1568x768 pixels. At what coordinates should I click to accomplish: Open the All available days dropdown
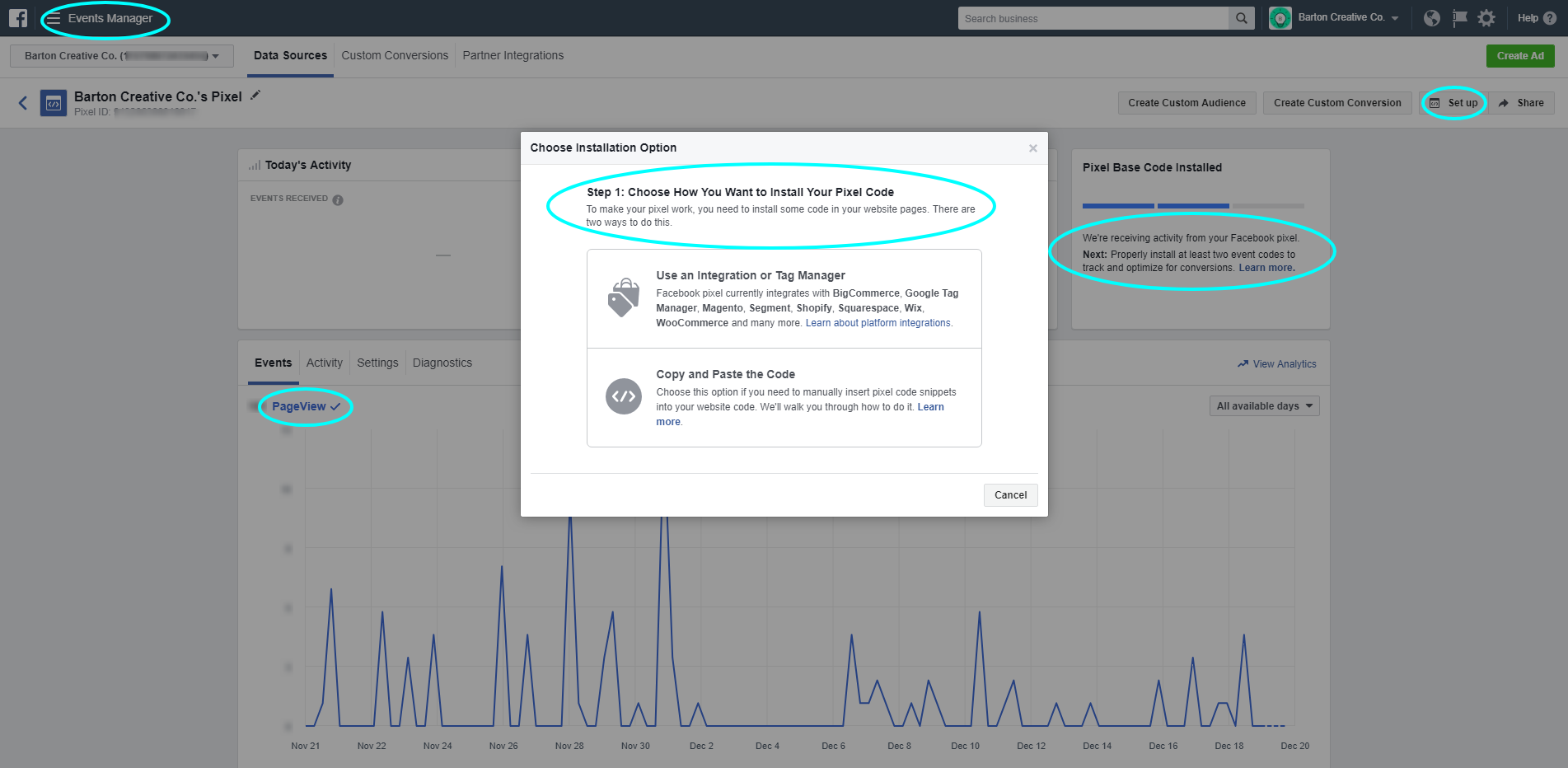[x=1265, y=406]
